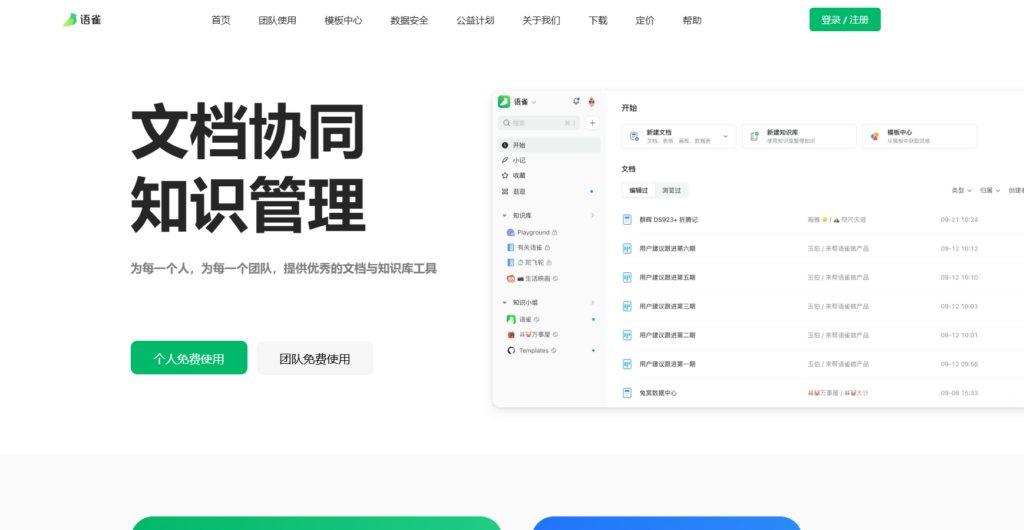1024x530 pixels.
Task: Click the Templates GitHub-style group icon
Action: coord(511,351)
